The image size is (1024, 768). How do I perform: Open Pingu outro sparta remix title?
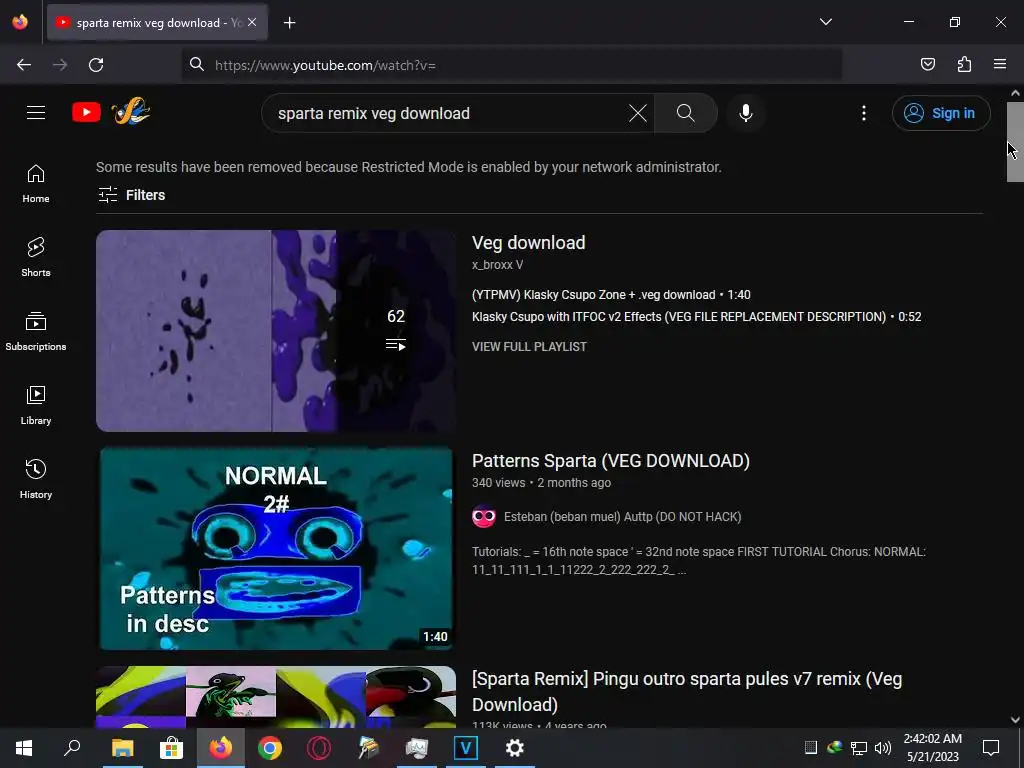tap(687, 692)
